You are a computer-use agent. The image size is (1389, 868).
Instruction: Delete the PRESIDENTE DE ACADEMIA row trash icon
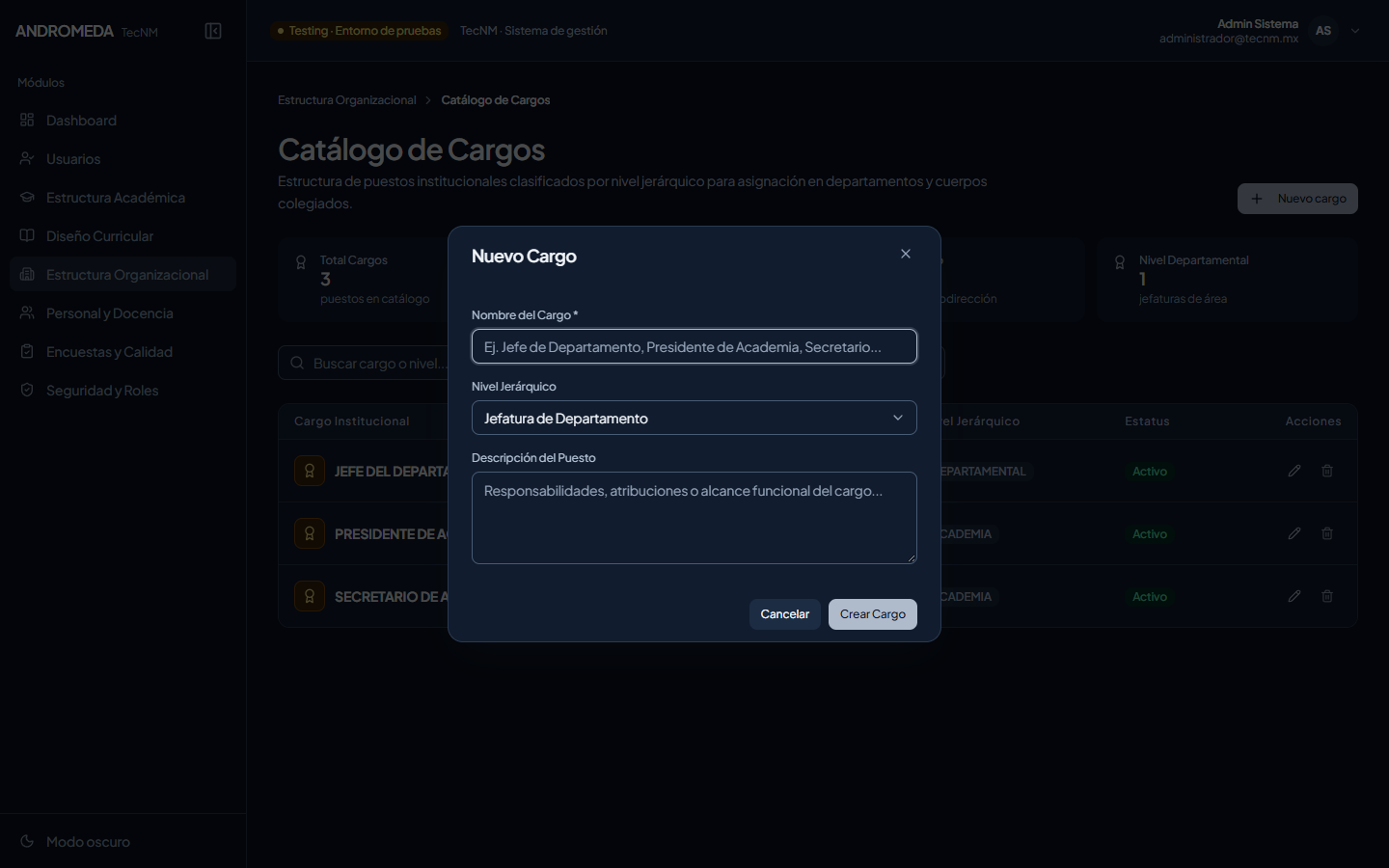[1327, 533]
